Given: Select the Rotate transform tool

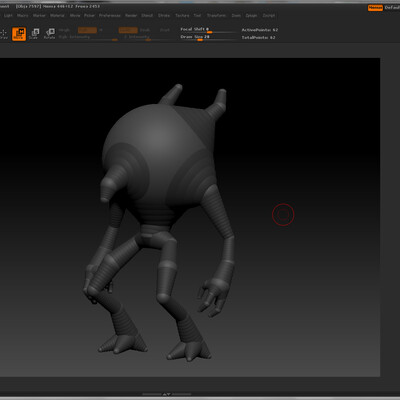Looking at the screenshot, I should point(50,34).
